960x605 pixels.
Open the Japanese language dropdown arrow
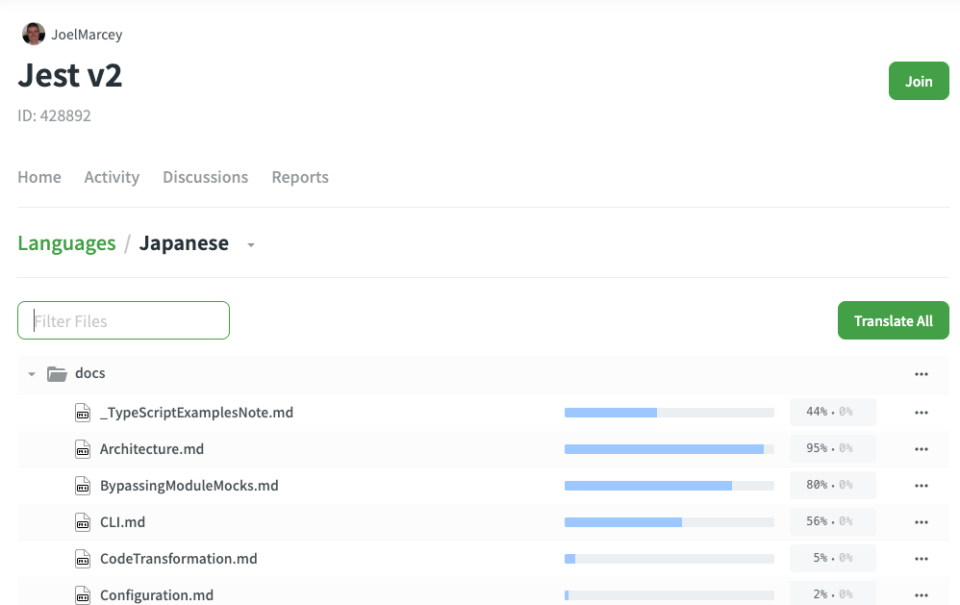click(250, 245)
